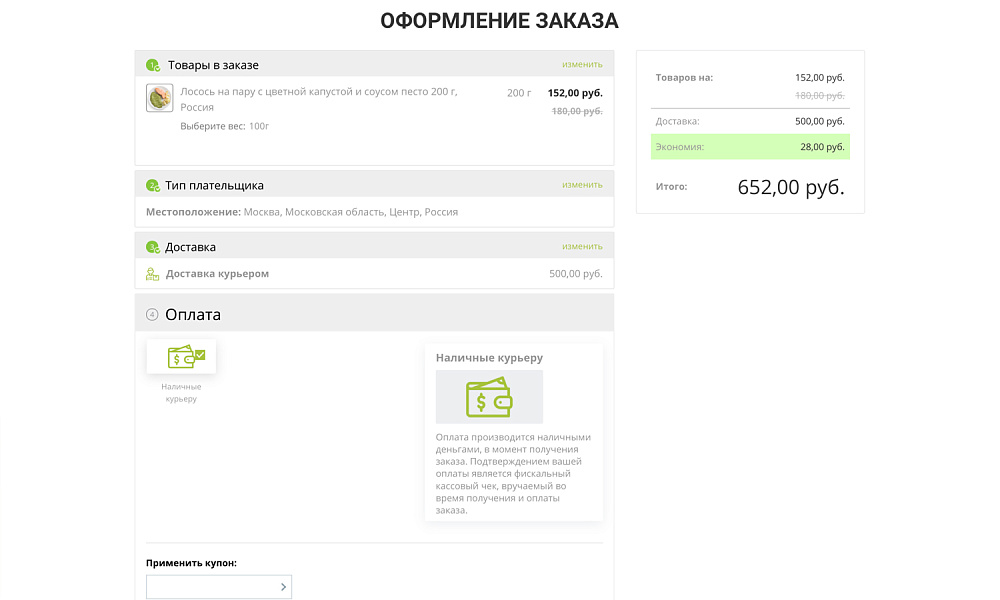The width and height of the screenshot is (1000, 600).
Task: Click the coupon submit arrow button
Action: pos(283,587)
